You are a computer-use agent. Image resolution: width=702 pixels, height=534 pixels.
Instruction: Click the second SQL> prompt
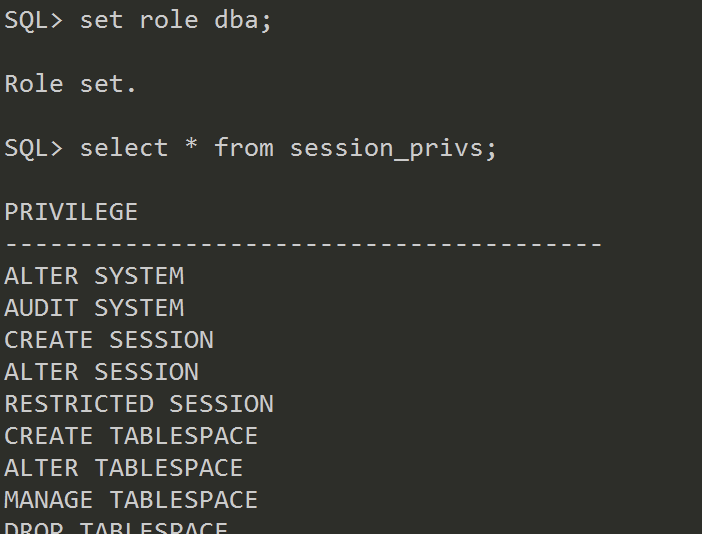point(34,148)
